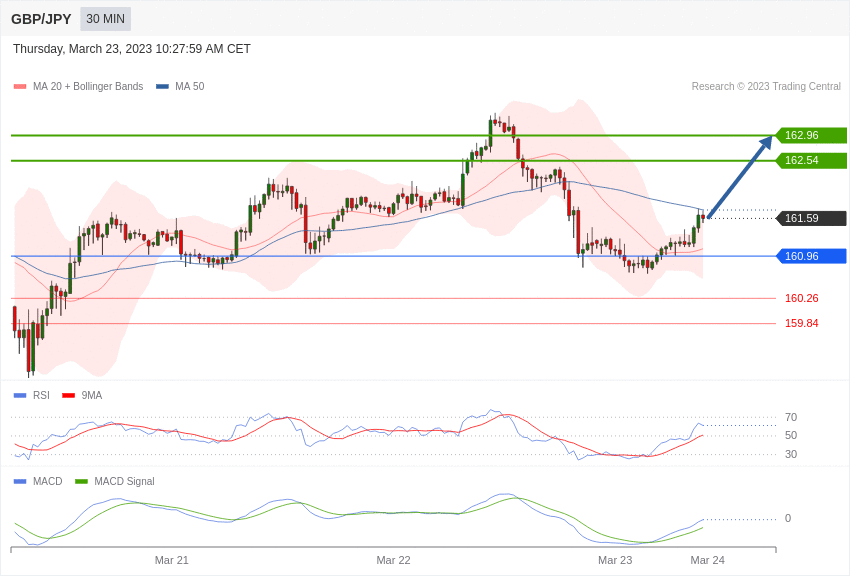
Task: Click the MA 20 + Bollinger Bands legend label
Action: 88,86
